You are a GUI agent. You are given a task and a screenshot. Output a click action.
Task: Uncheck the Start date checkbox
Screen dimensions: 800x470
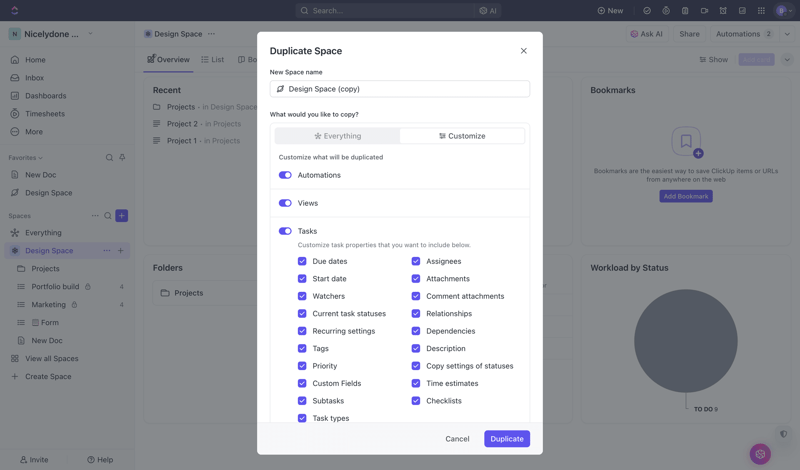pos(302,279)
